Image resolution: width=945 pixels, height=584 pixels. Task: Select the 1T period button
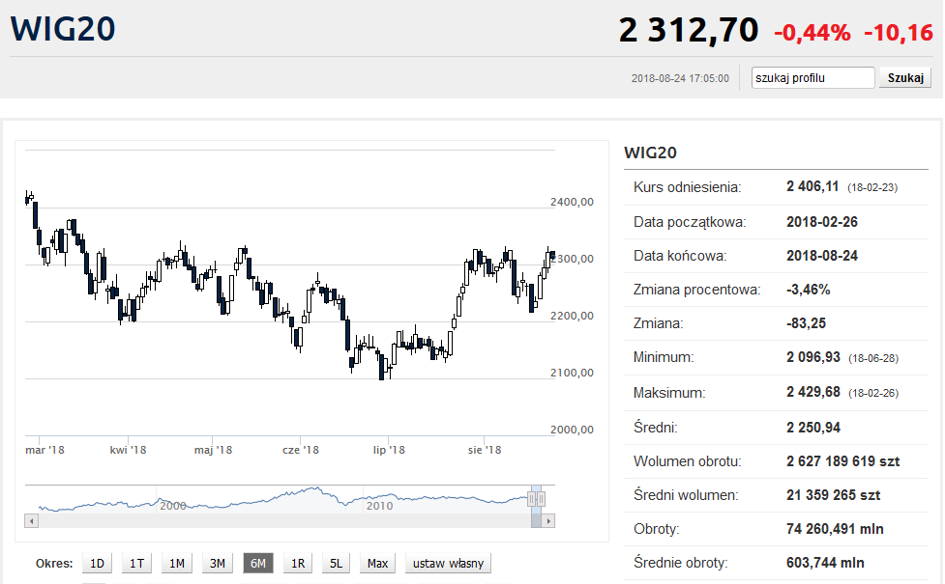137,564
